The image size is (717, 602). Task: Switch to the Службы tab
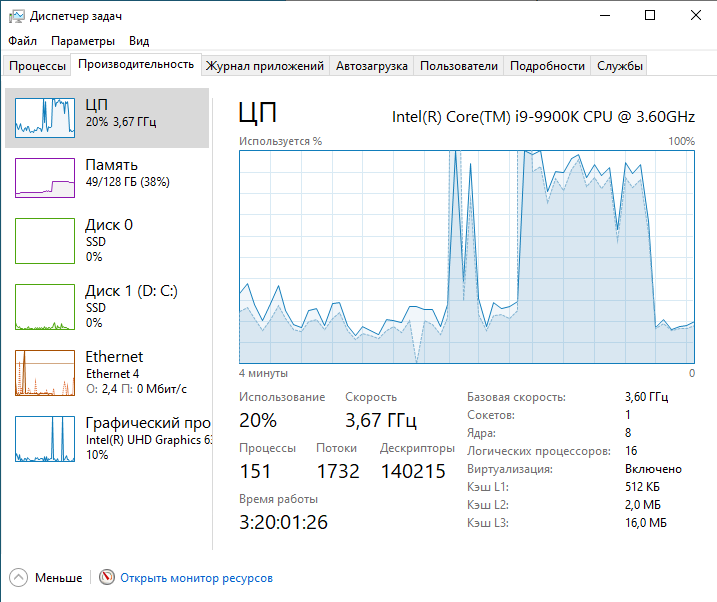point(620,66)
